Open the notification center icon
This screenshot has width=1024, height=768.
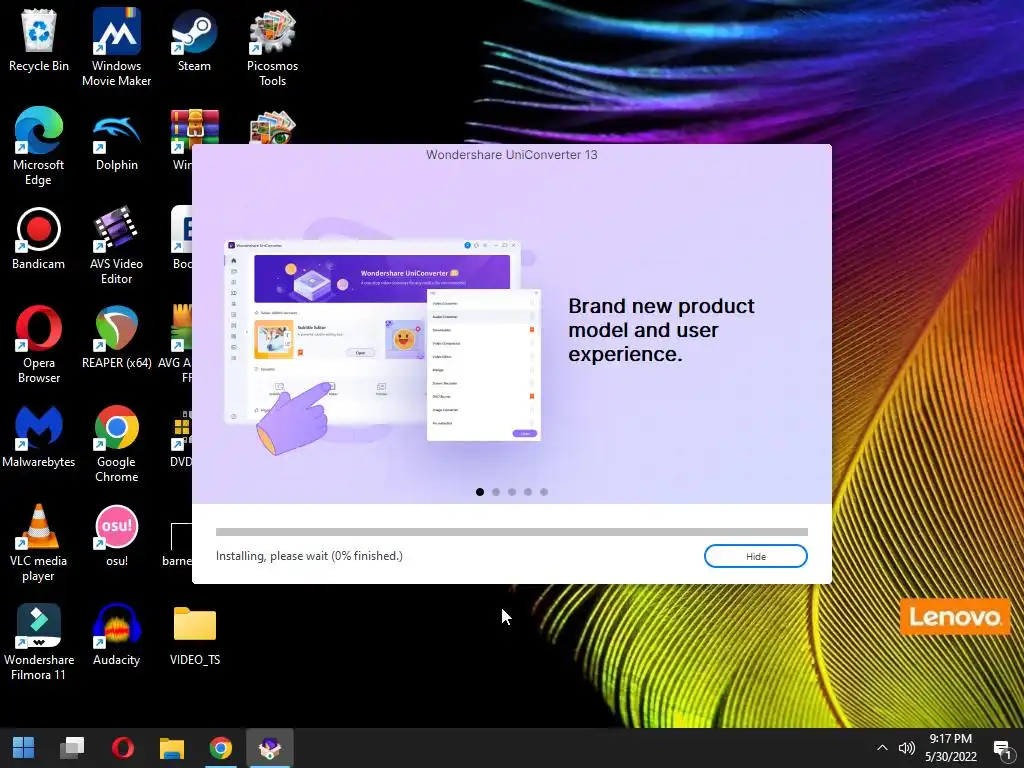[x=1003, y=748]
